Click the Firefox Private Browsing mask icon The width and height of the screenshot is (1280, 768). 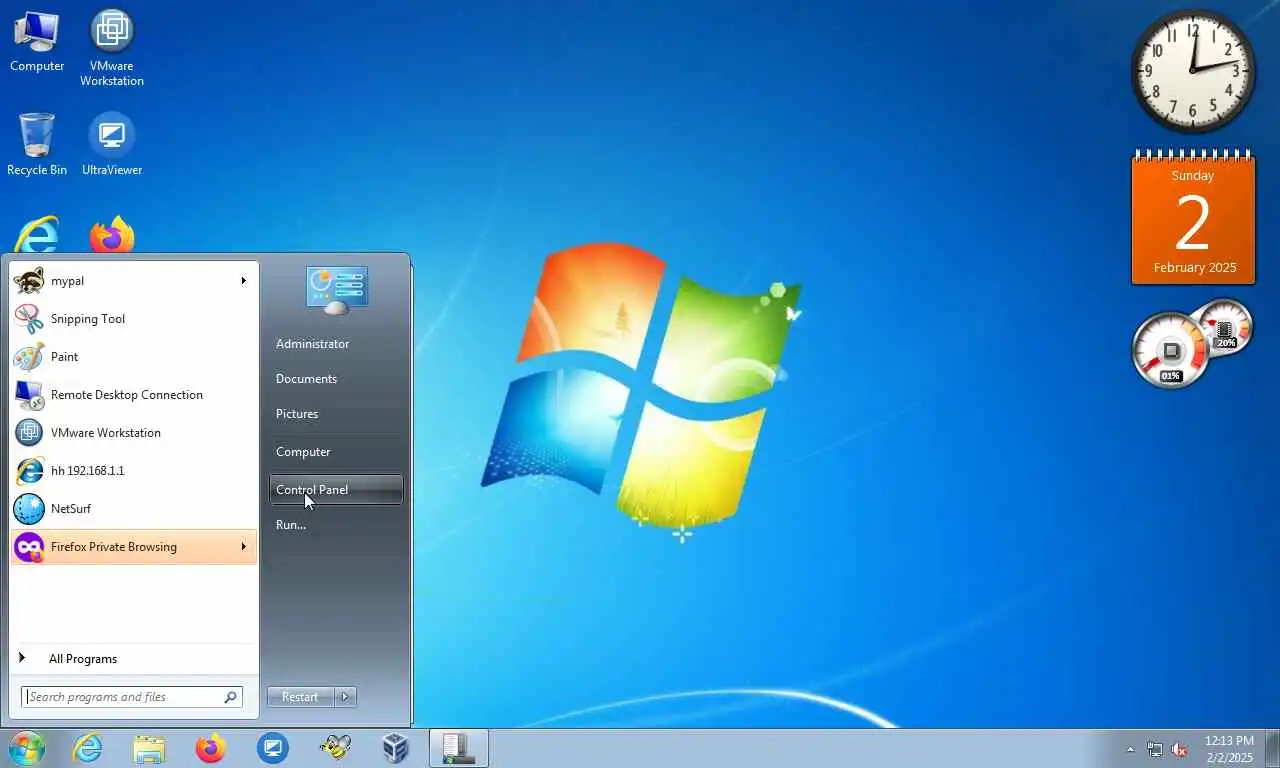(29, 547)
